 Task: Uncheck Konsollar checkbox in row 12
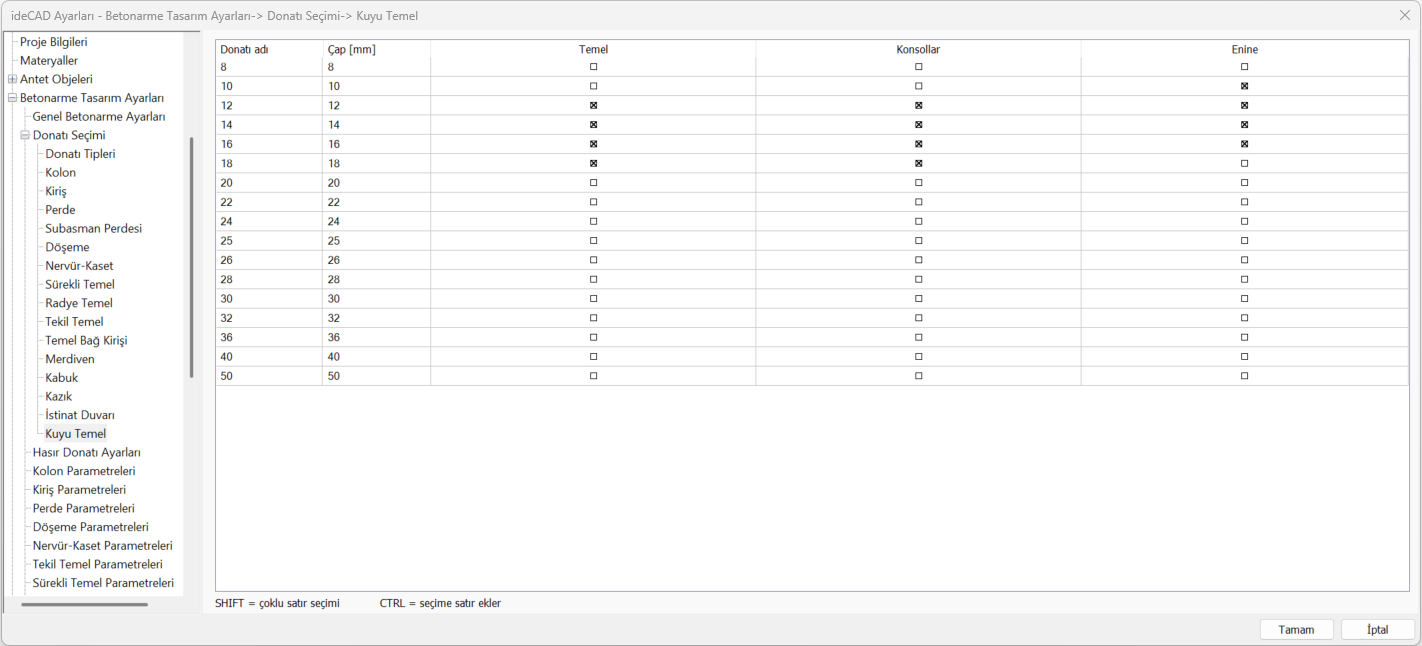tap(919, 105)
